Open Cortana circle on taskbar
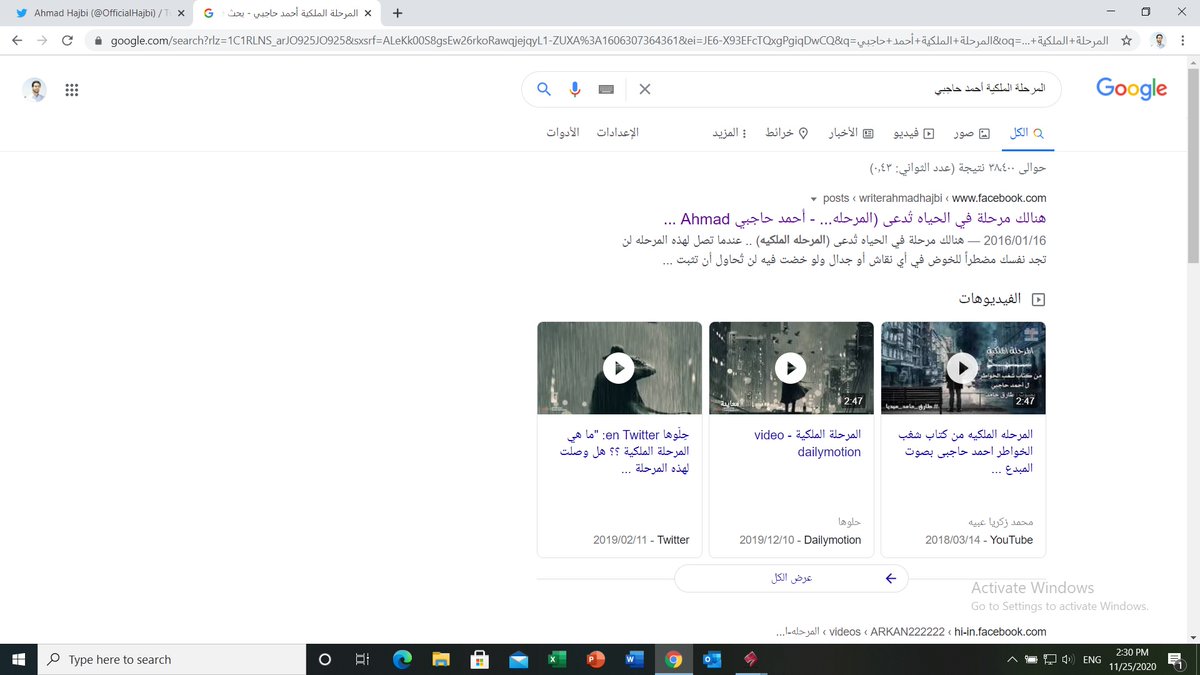This screenshot has width=1200, height=675. tap(324, 659)
